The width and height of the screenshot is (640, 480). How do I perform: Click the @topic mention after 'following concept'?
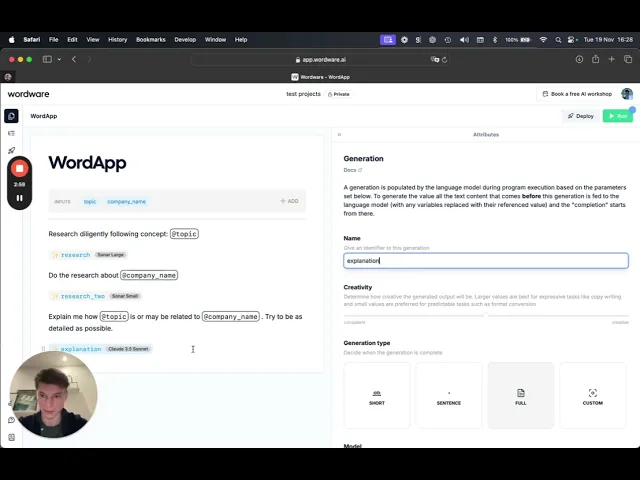184,234
